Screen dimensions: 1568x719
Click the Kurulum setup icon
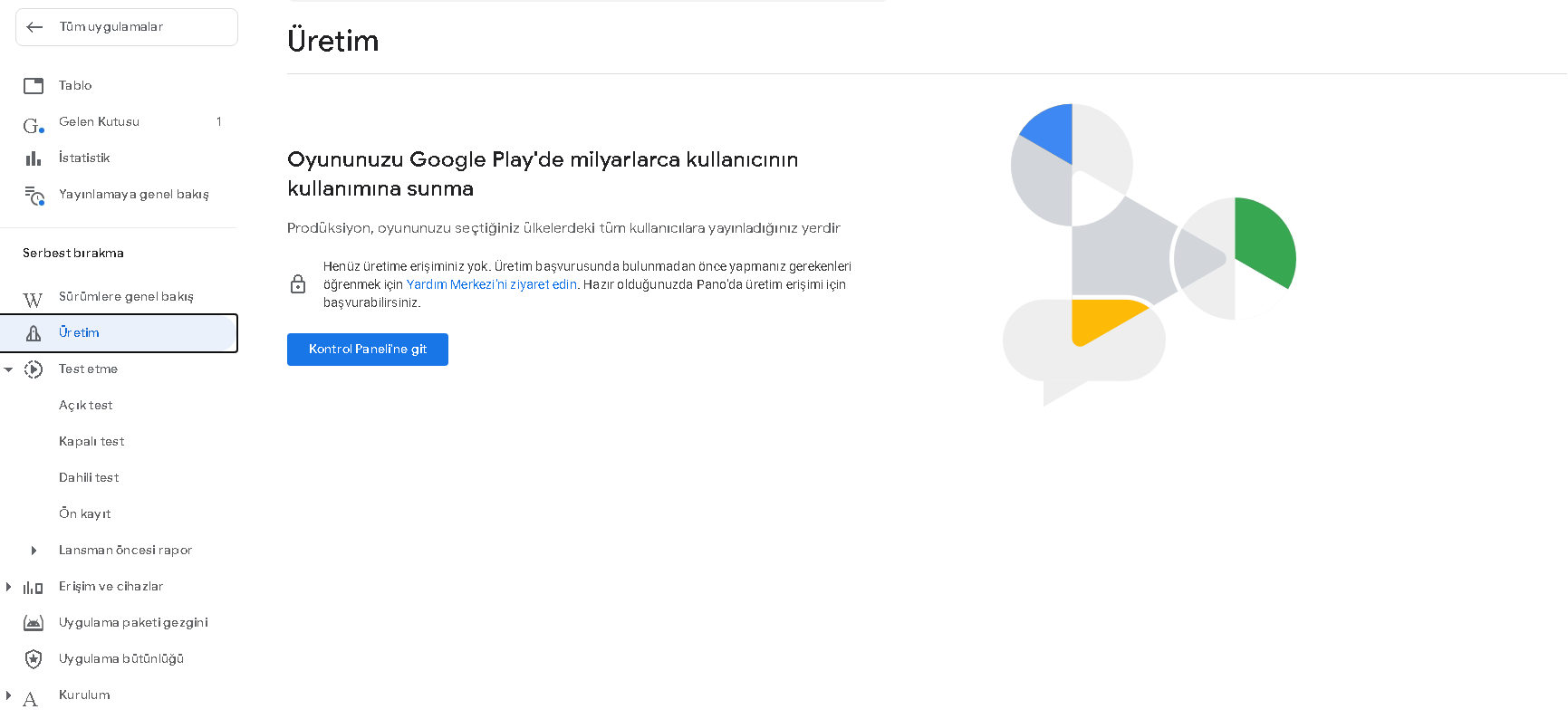click(31, 699)
